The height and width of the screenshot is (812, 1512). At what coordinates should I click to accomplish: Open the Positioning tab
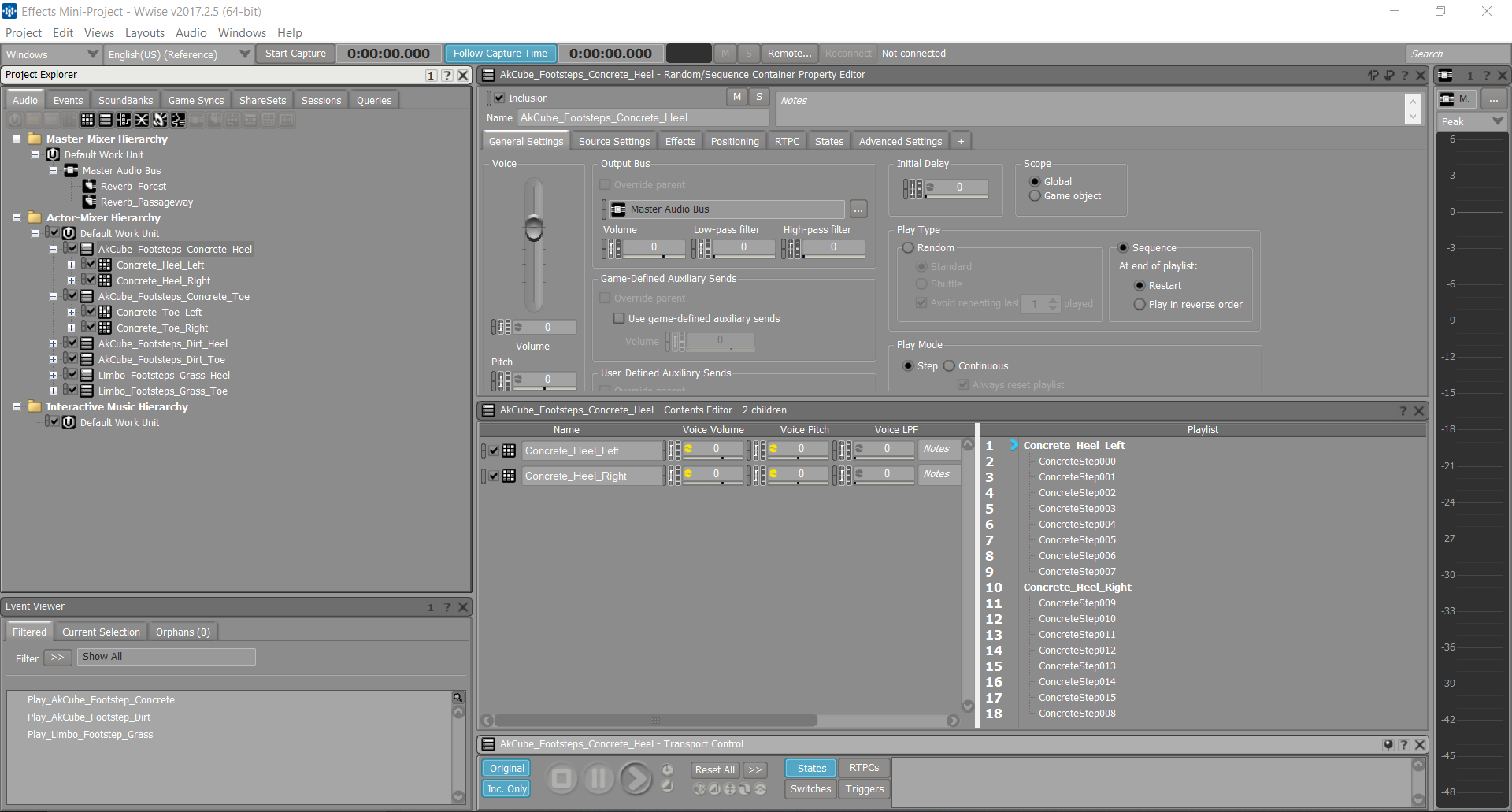[x=735, y=142]
